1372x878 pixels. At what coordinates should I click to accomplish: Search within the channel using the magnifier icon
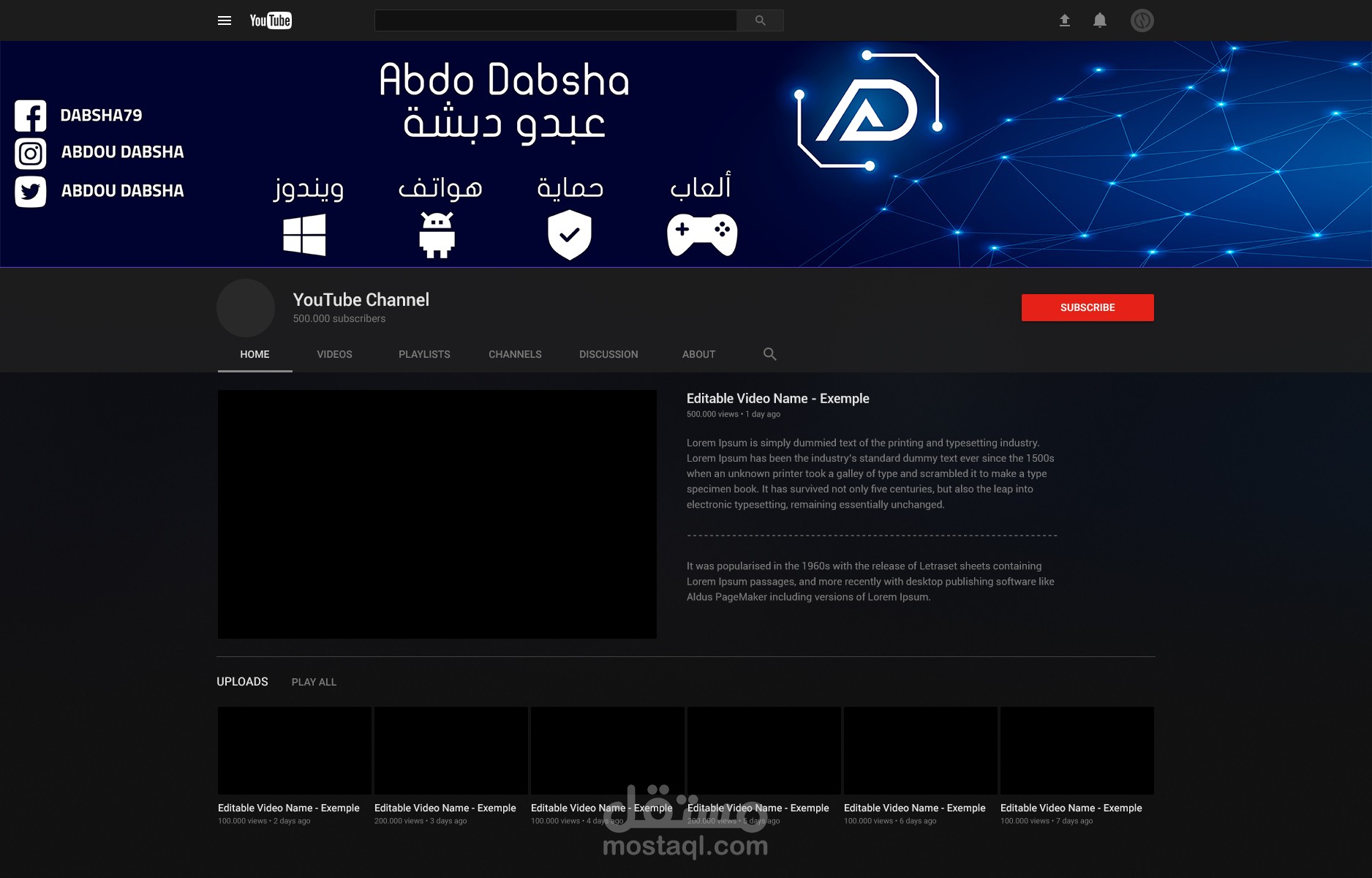tap(769, 354)
